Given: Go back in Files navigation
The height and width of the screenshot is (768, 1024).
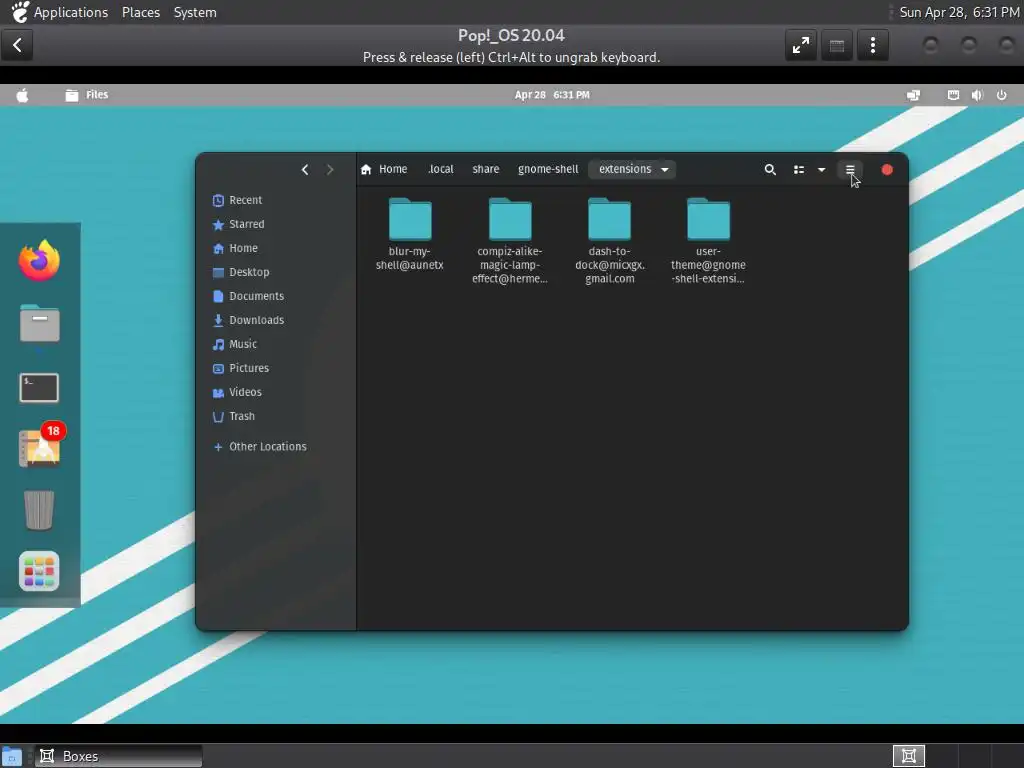Looking at the screenshot, I should click(x=305, y=170).
